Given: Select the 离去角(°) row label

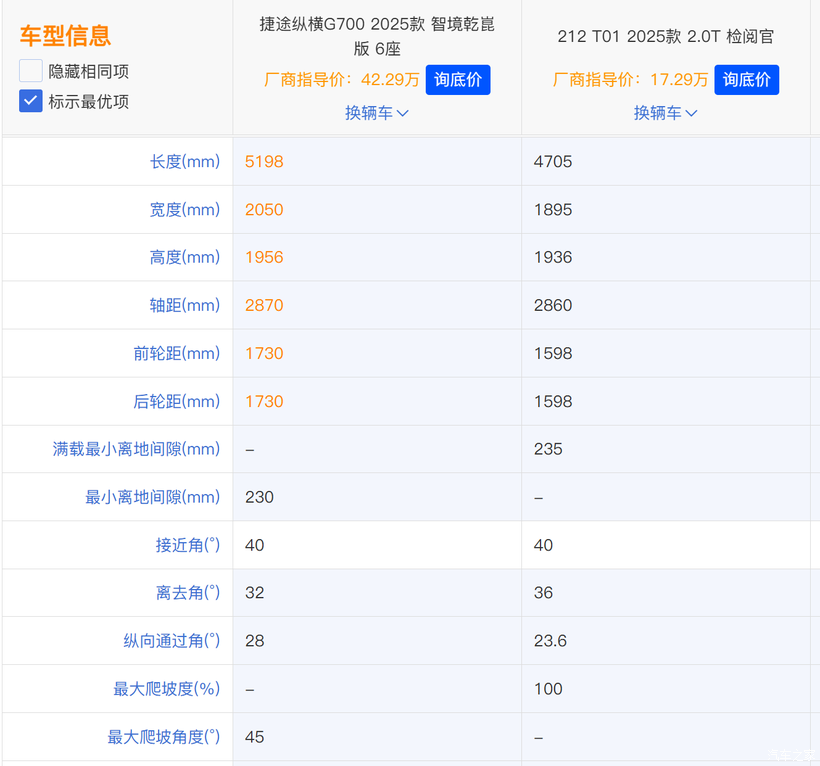Looking at the screenshot, I should [x=188, y=593].
